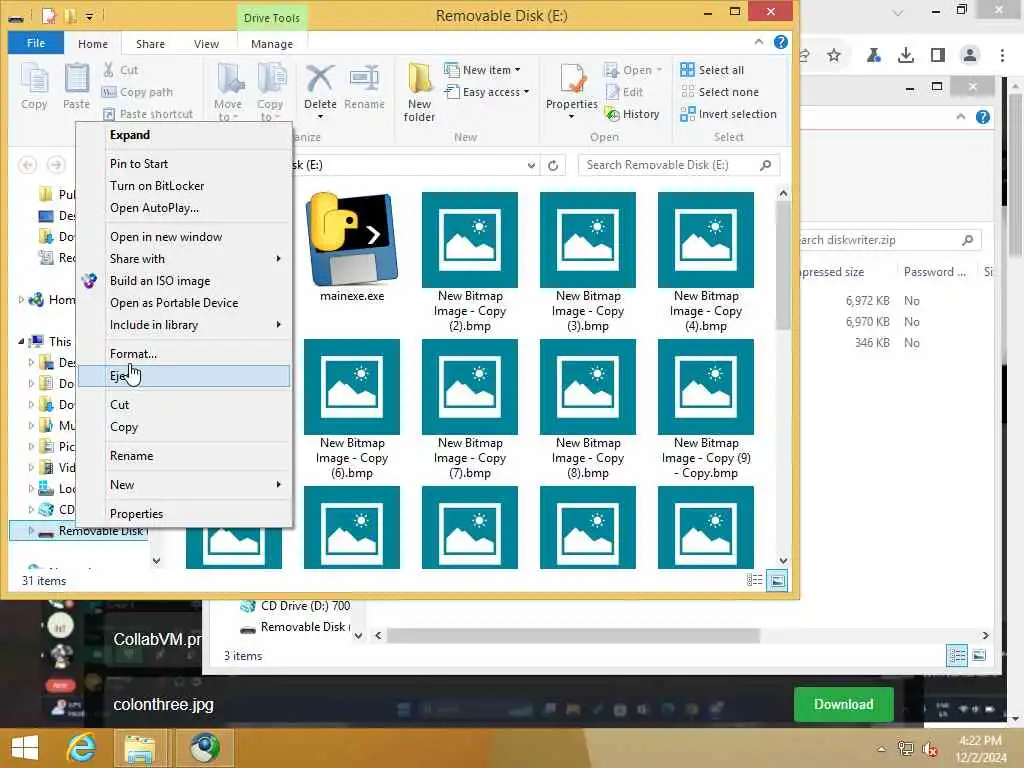Switch to large icons view in status bar
The height and width of the screenshot is (768, 1024).
777,580
